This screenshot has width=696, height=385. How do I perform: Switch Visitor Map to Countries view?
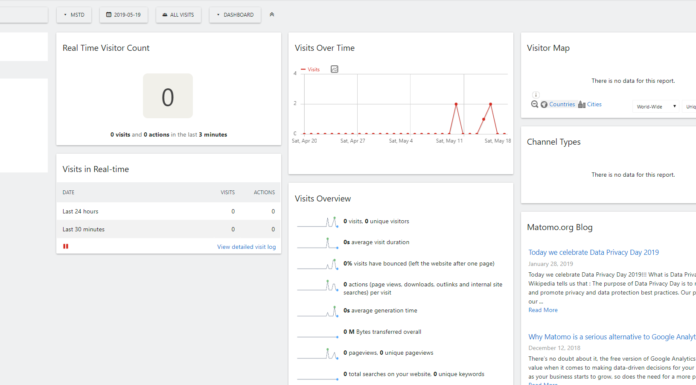coord(562,104)
